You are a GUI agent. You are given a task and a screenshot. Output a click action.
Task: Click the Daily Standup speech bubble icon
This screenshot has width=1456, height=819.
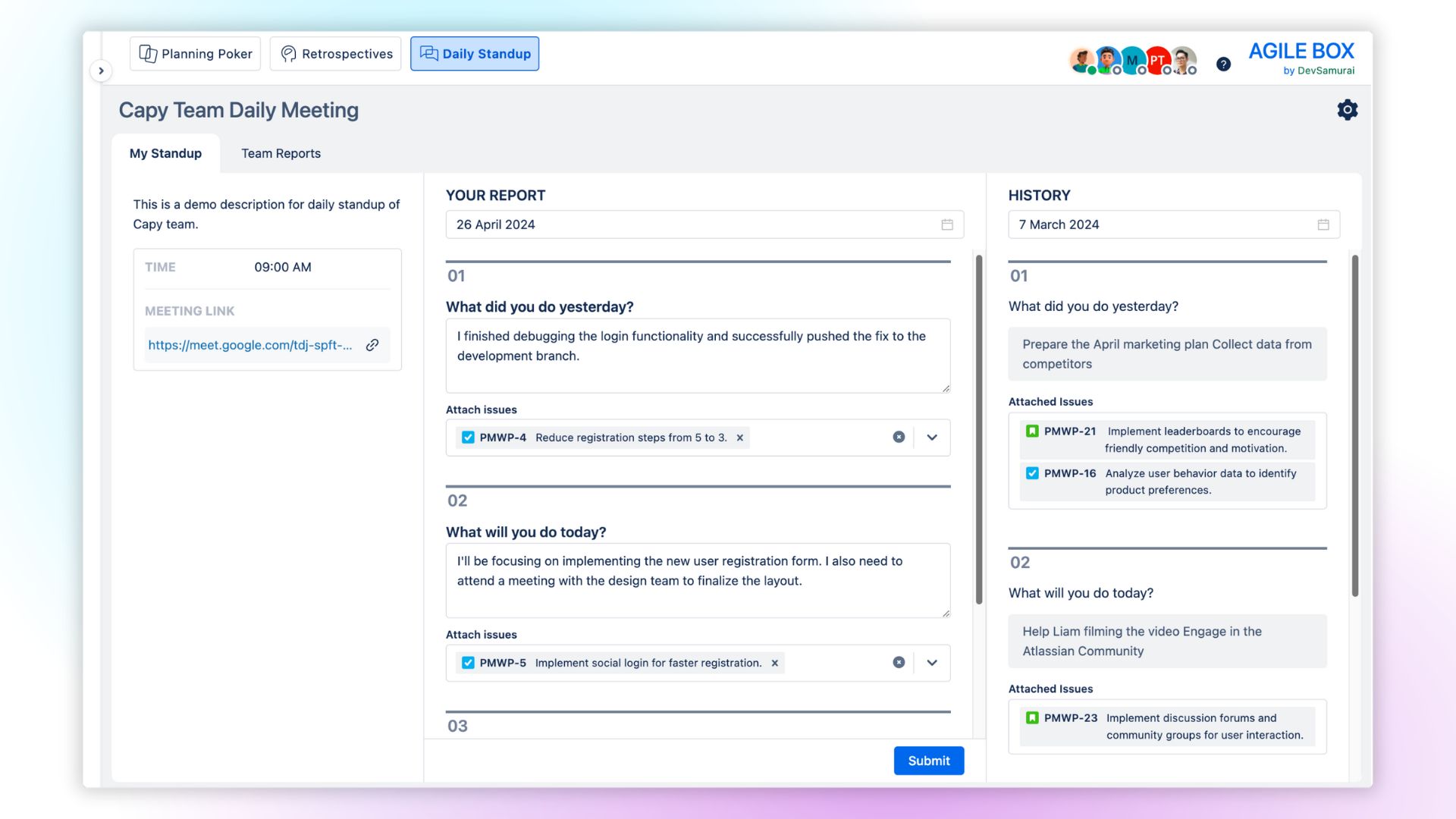tap(428, 53)
